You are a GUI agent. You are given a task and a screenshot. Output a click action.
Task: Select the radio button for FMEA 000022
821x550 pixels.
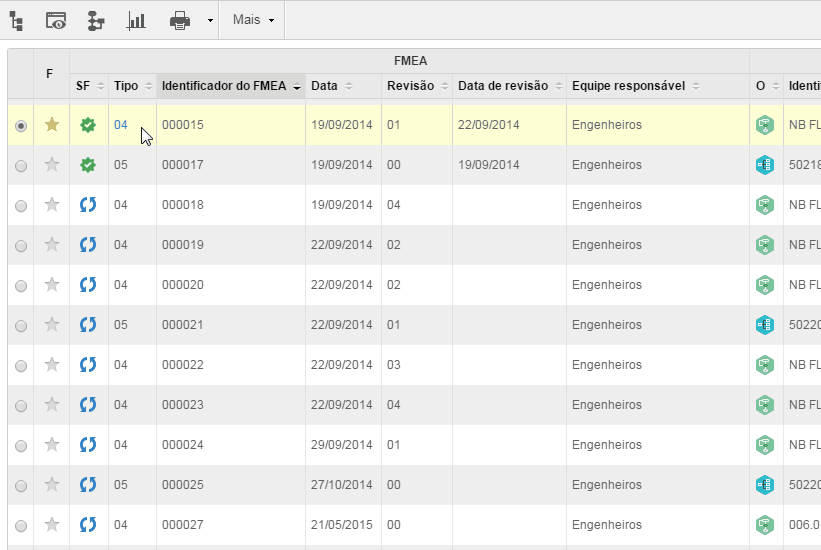(x=21, y=365)
